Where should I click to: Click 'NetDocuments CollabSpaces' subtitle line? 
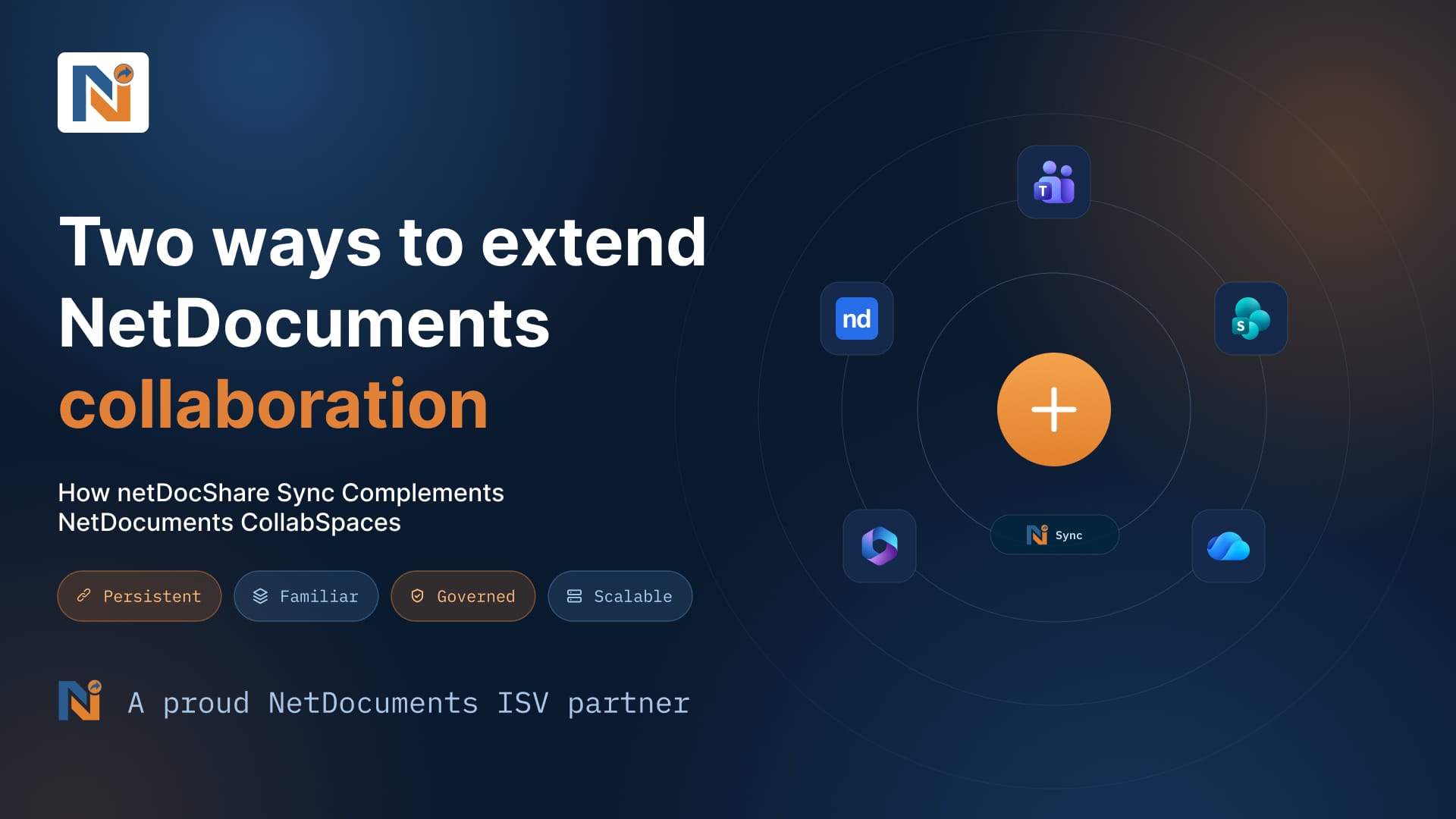230,522
